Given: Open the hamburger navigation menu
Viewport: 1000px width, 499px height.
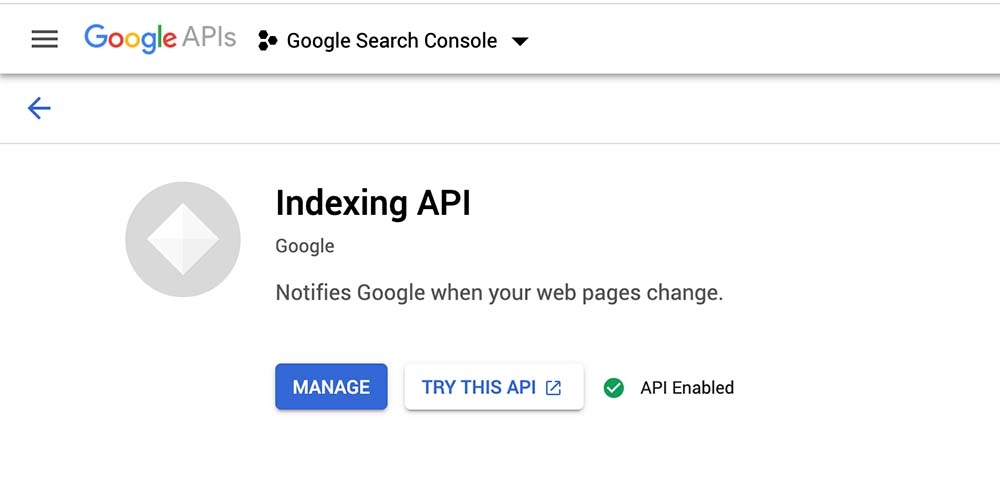Looking at the screenshot, I should pos(45,40).
